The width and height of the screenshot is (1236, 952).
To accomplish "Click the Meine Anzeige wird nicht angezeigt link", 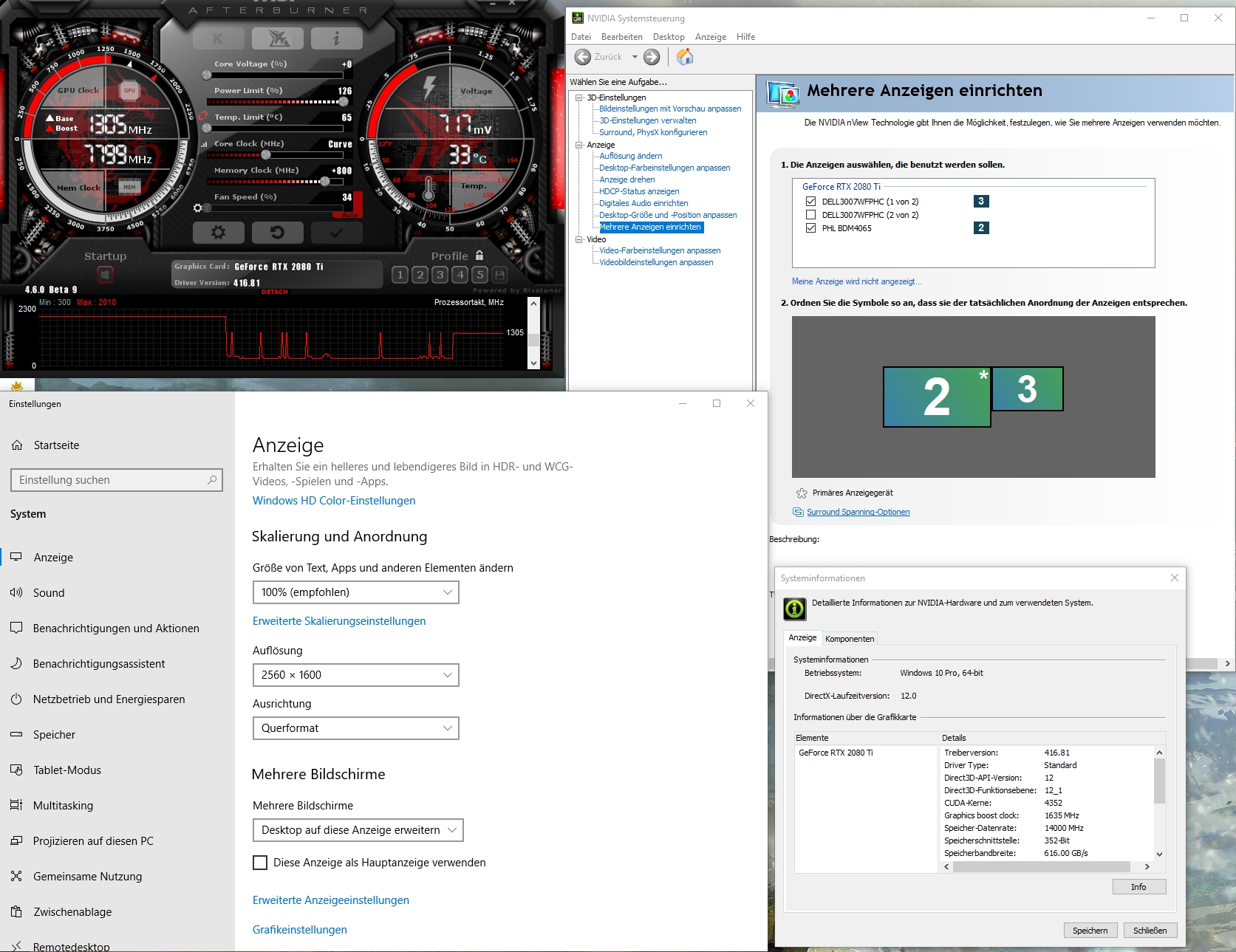I will (857, 281).
